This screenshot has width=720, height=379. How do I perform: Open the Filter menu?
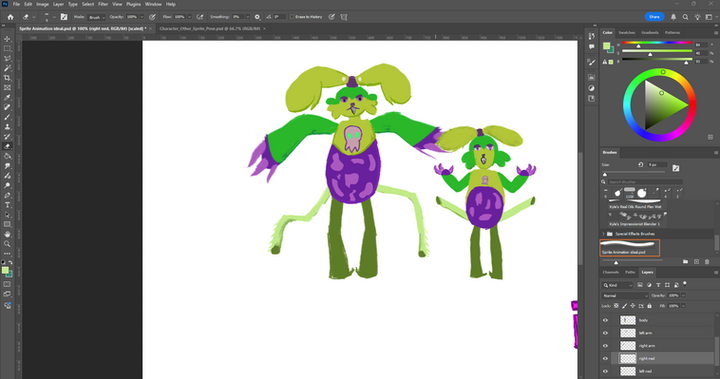click(103, 4)
